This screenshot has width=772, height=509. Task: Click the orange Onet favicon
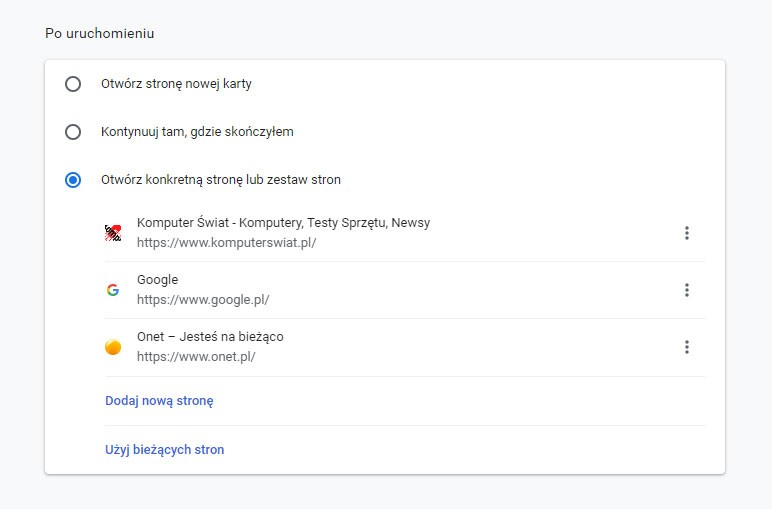coord(113,347)
